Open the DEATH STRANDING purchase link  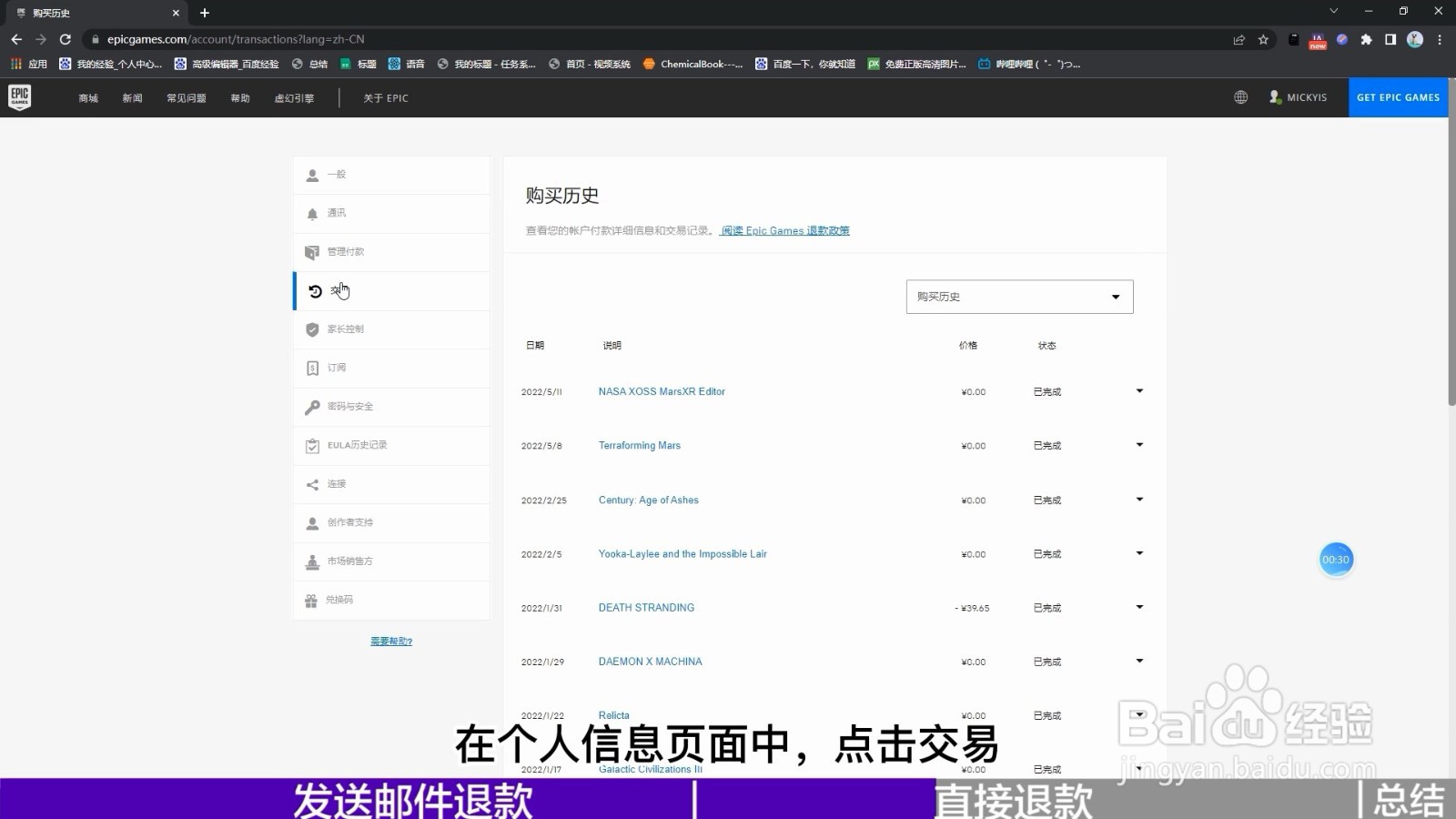click(x=646, y=608)
